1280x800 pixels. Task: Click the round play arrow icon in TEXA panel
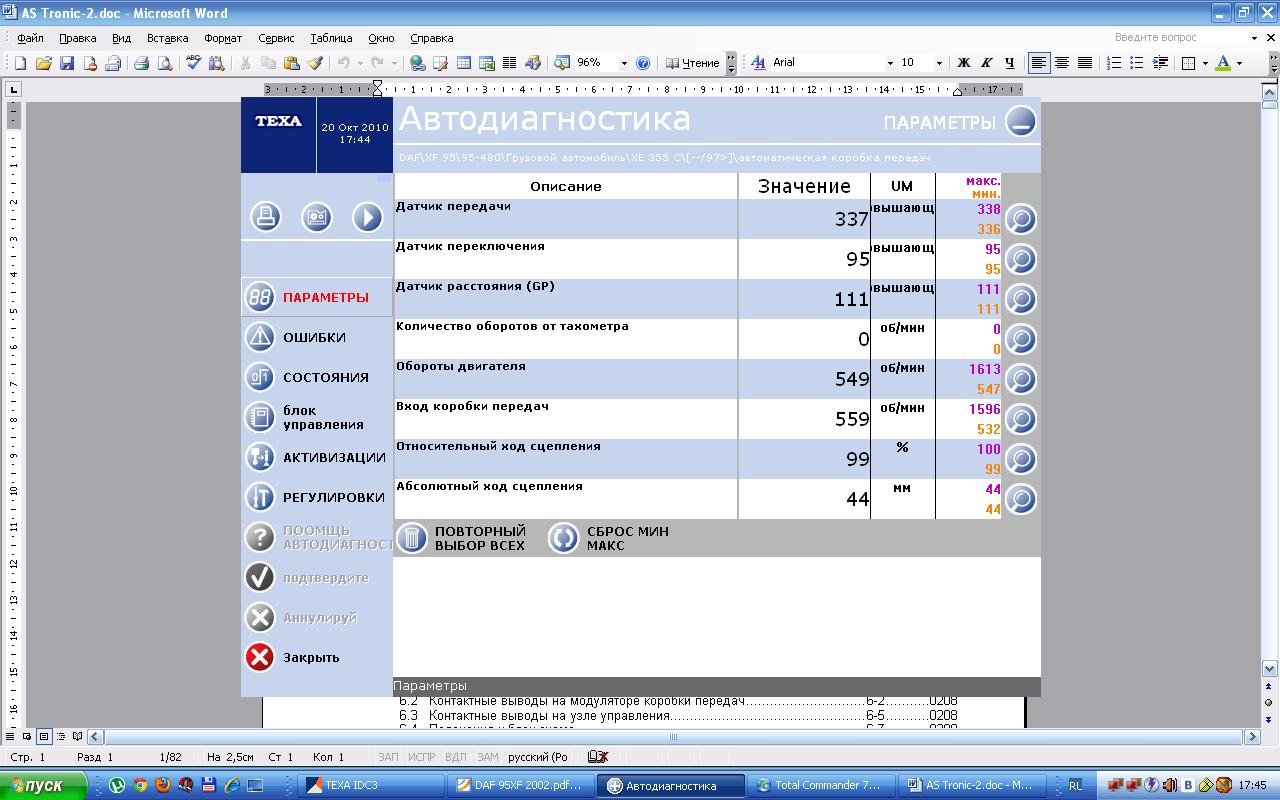368,217
